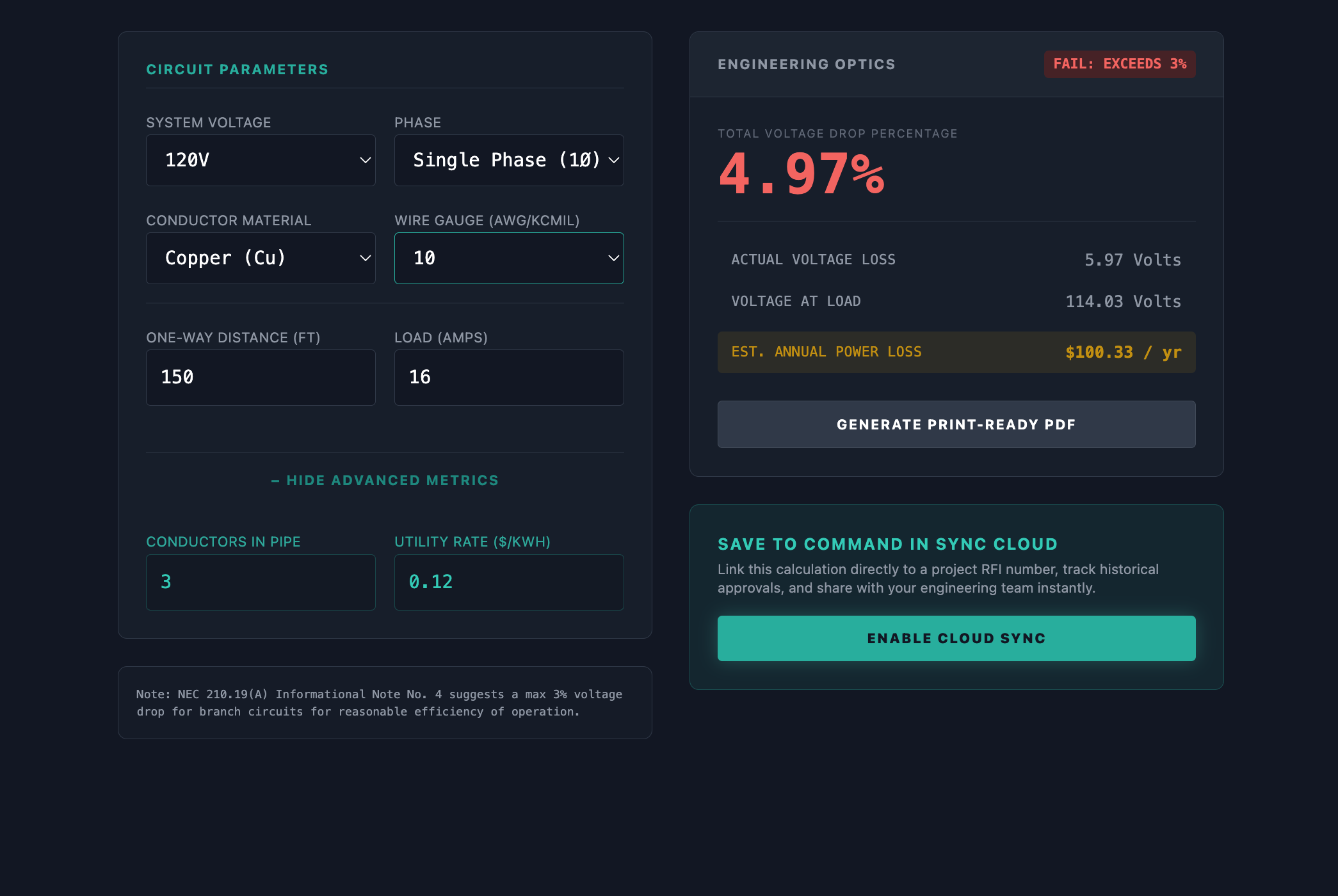The width and height of the screenshot is (1338, 896).
Task: Click the cloud sync description paragraph
Action: (938, 579)
